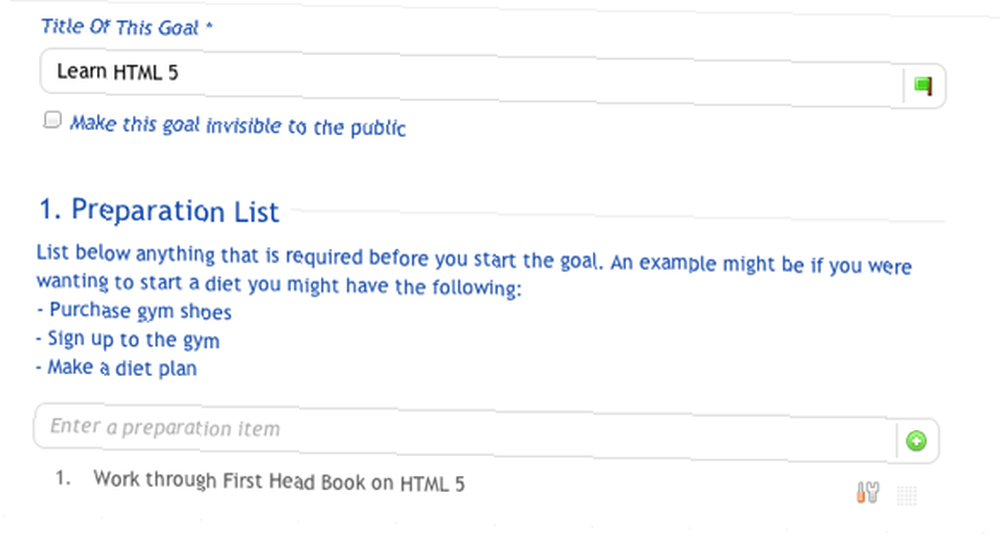
Task: Add preparation item with green plus icon
Action: tap(916, 441)
